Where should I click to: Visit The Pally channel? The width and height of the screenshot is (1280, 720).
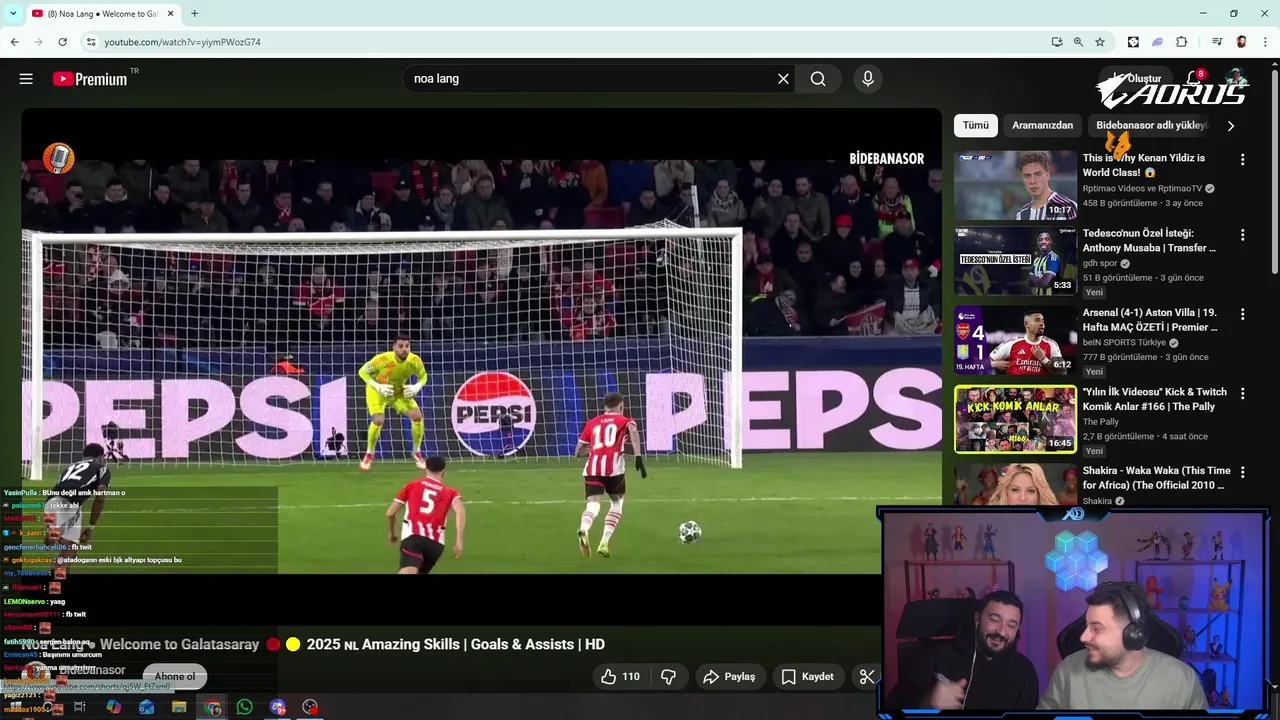1100,422
